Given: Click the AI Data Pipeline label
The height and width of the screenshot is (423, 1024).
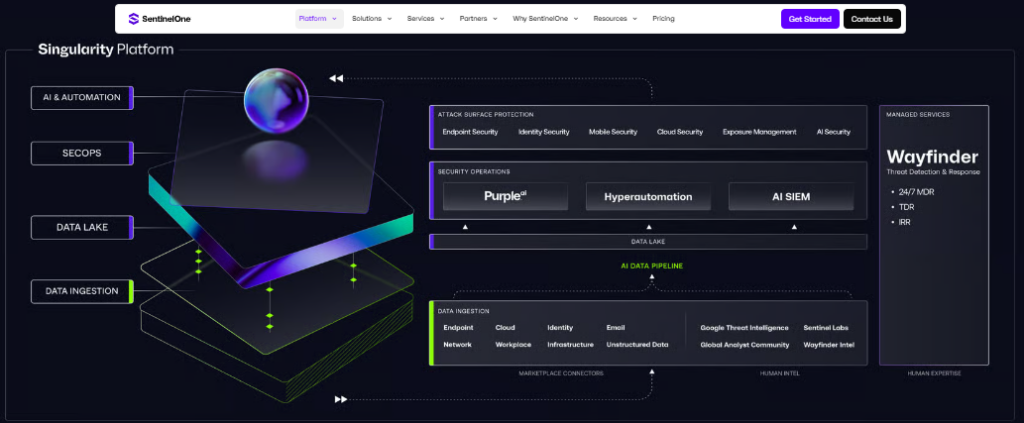Looking at the screenshot, I should [x=652, y=266].
